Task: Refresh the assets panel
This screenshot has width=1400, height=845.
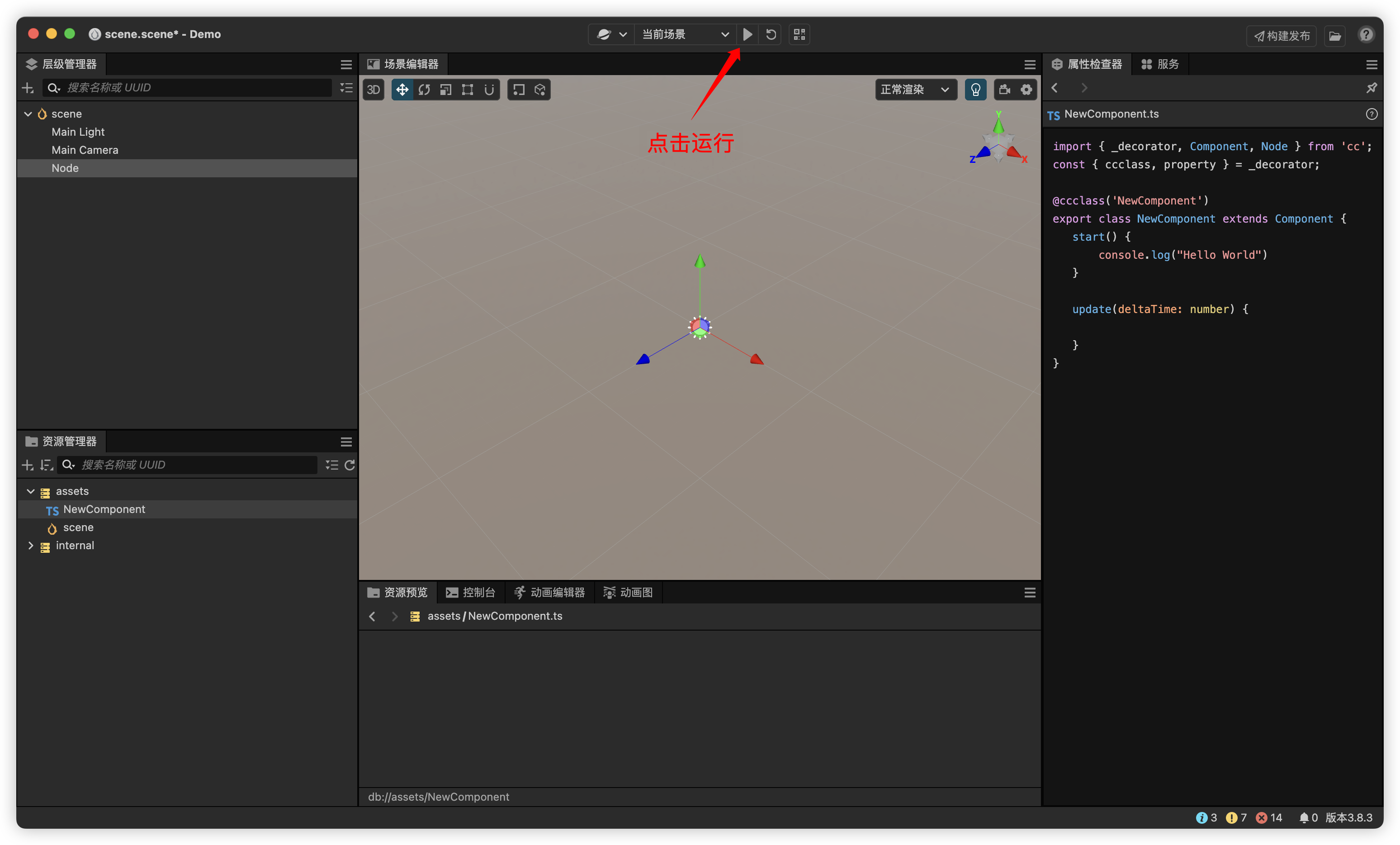Action: coord(350,465)
